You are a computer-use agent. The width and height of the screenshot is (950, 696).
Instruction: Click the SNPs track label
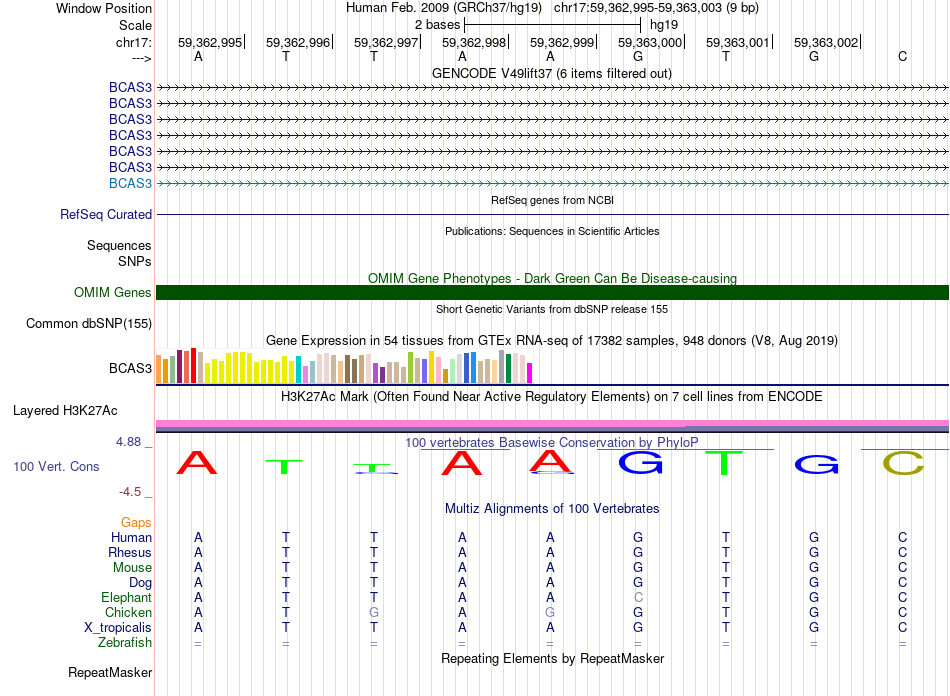pos(135,261)
